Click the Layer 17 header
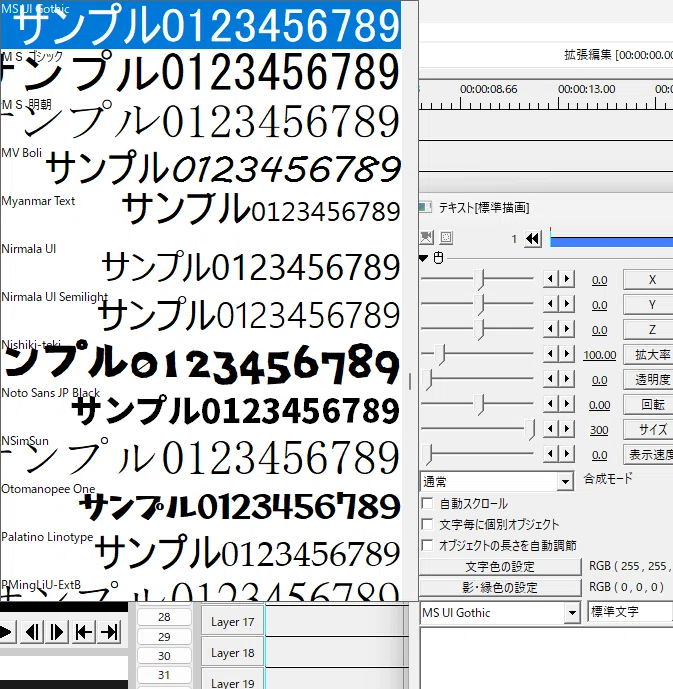Viewport: 673px width, 689px height. click(232, 621)
